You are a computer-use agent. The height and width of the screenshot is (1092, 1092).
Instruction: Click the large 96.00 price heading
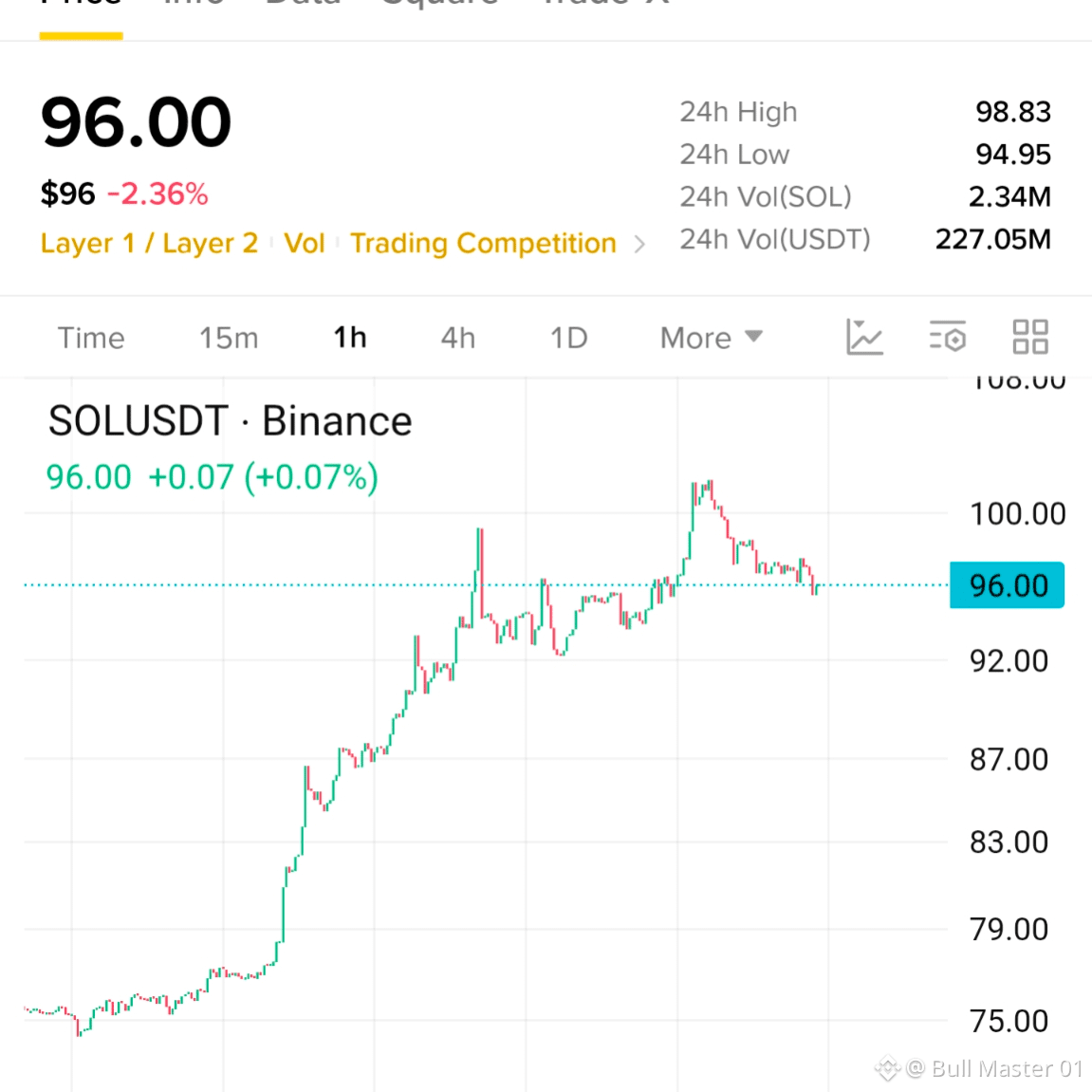136,122
